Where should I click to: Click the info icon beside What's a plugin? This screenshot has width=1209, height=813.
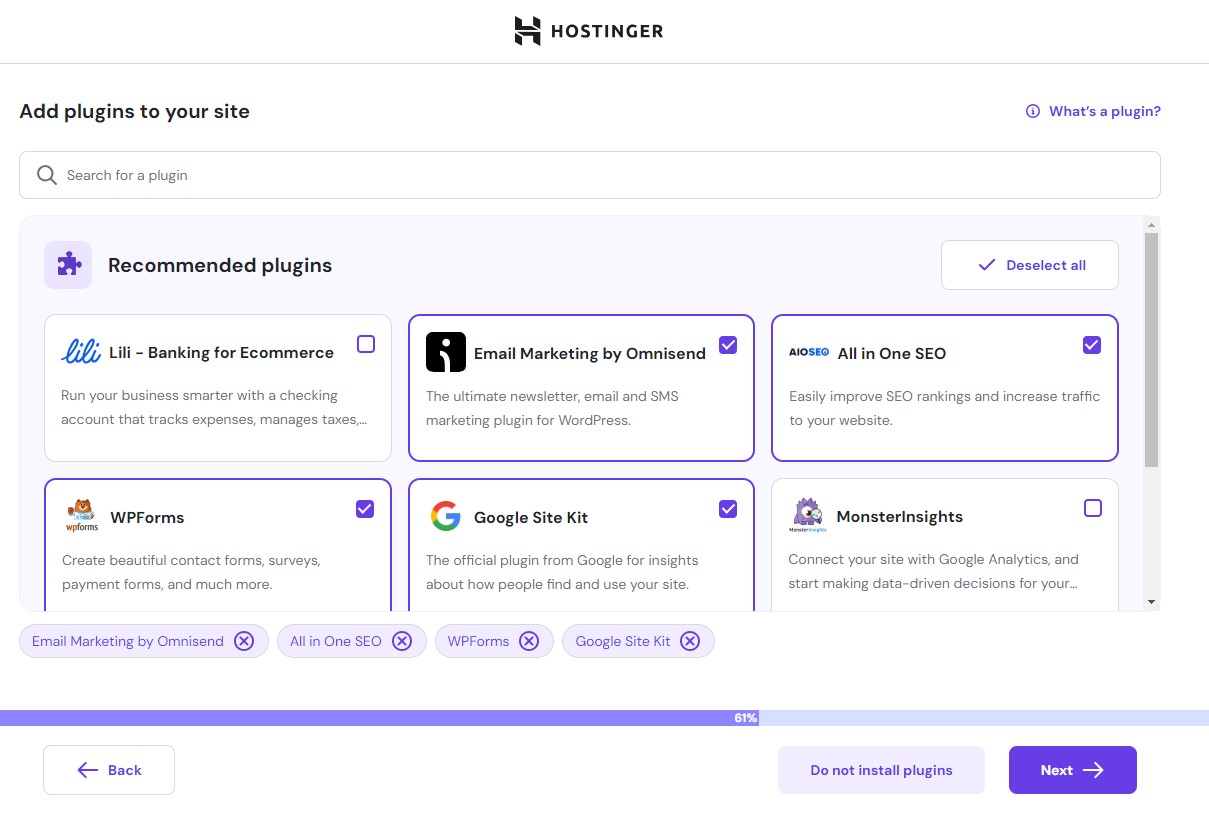coord(1033,111)
